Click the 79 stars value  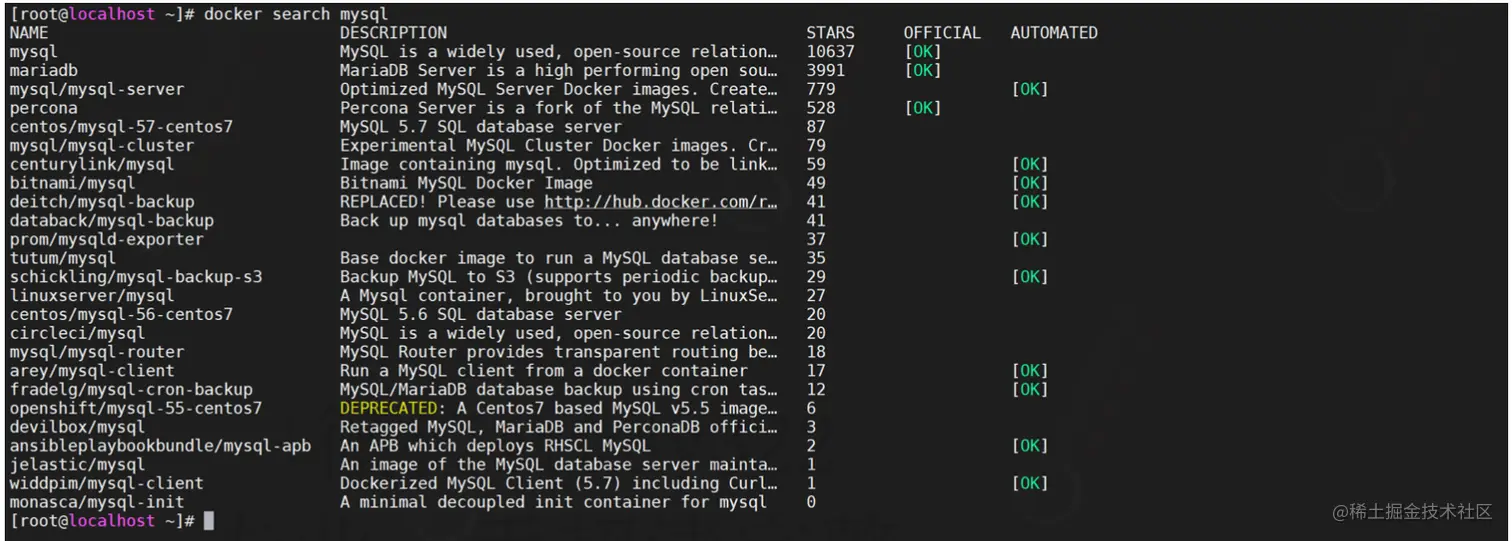coord(816,146)
